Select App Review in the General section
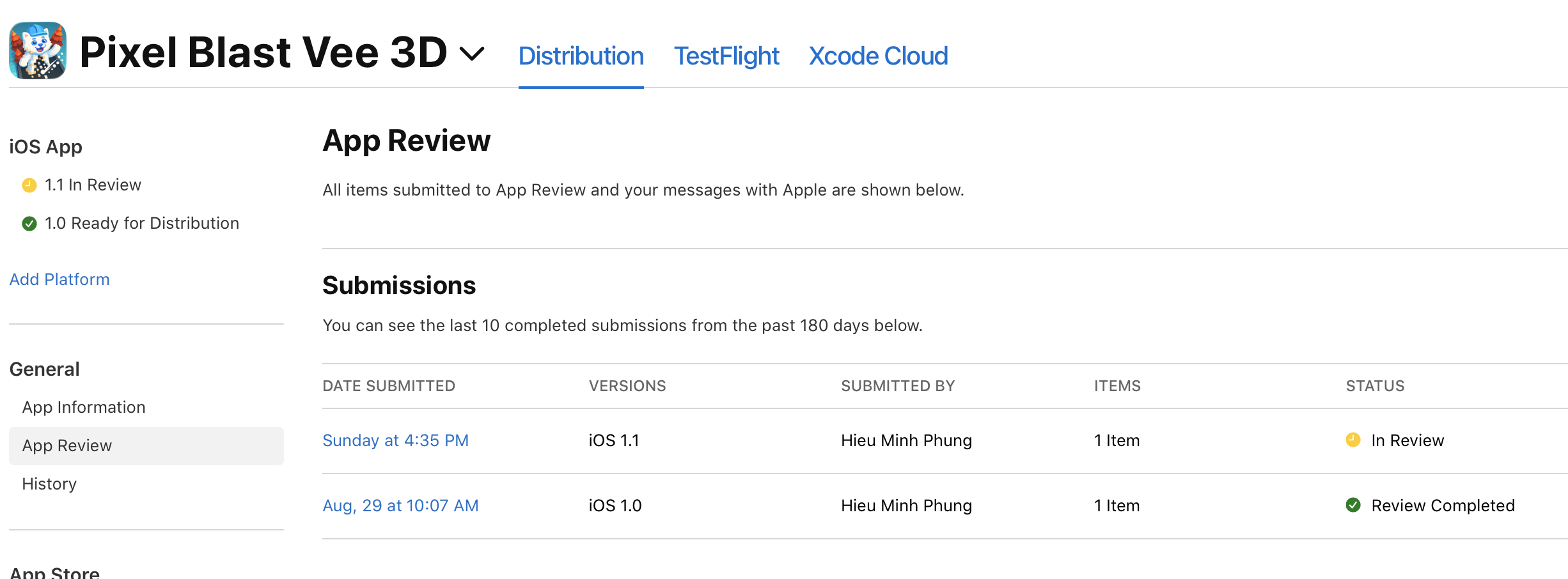The height and width of the screenshot is (579, 1568). [x=67, y=445]
